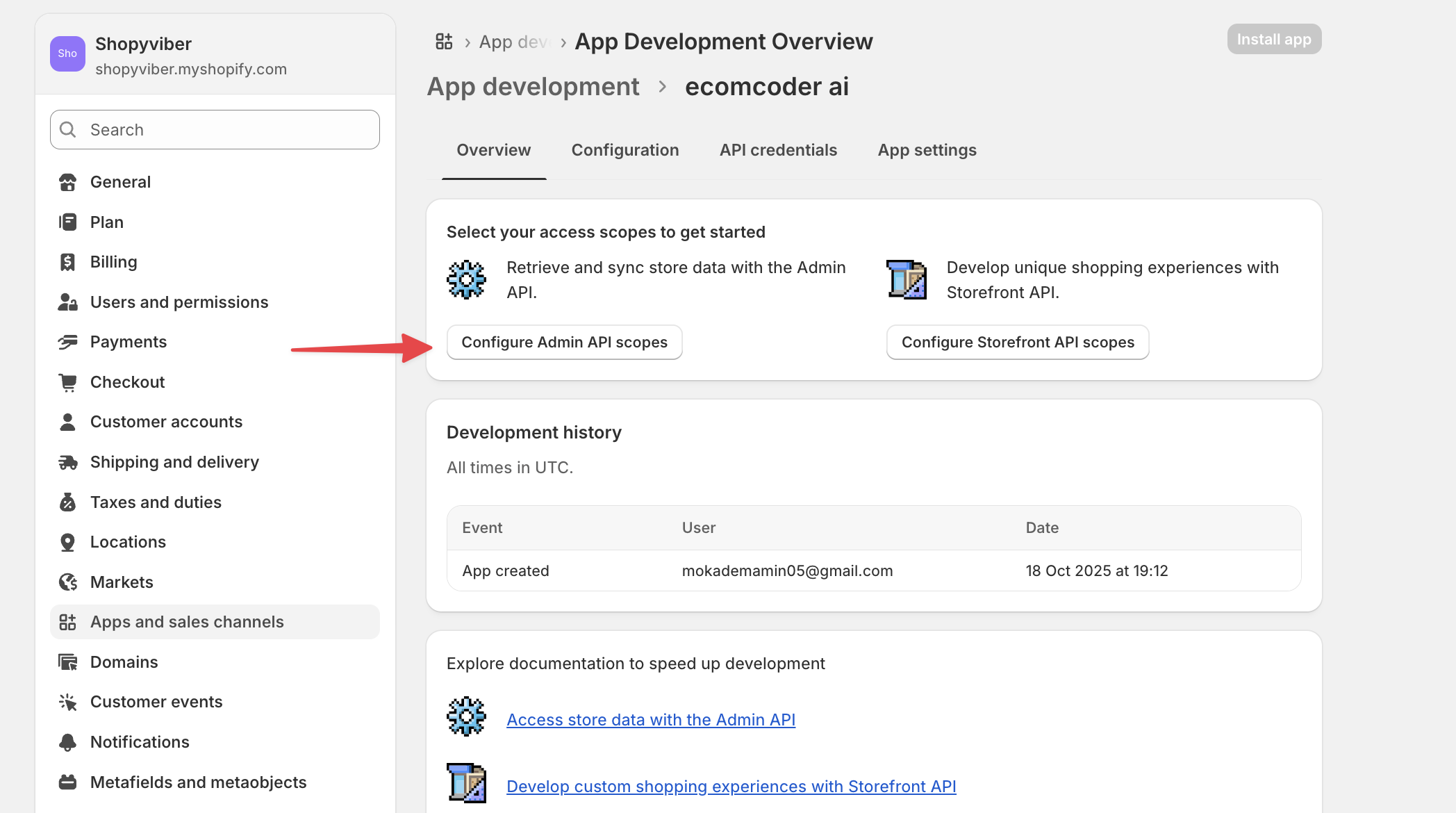
Task: Click the Install app button
Action: click(1273, 39)
